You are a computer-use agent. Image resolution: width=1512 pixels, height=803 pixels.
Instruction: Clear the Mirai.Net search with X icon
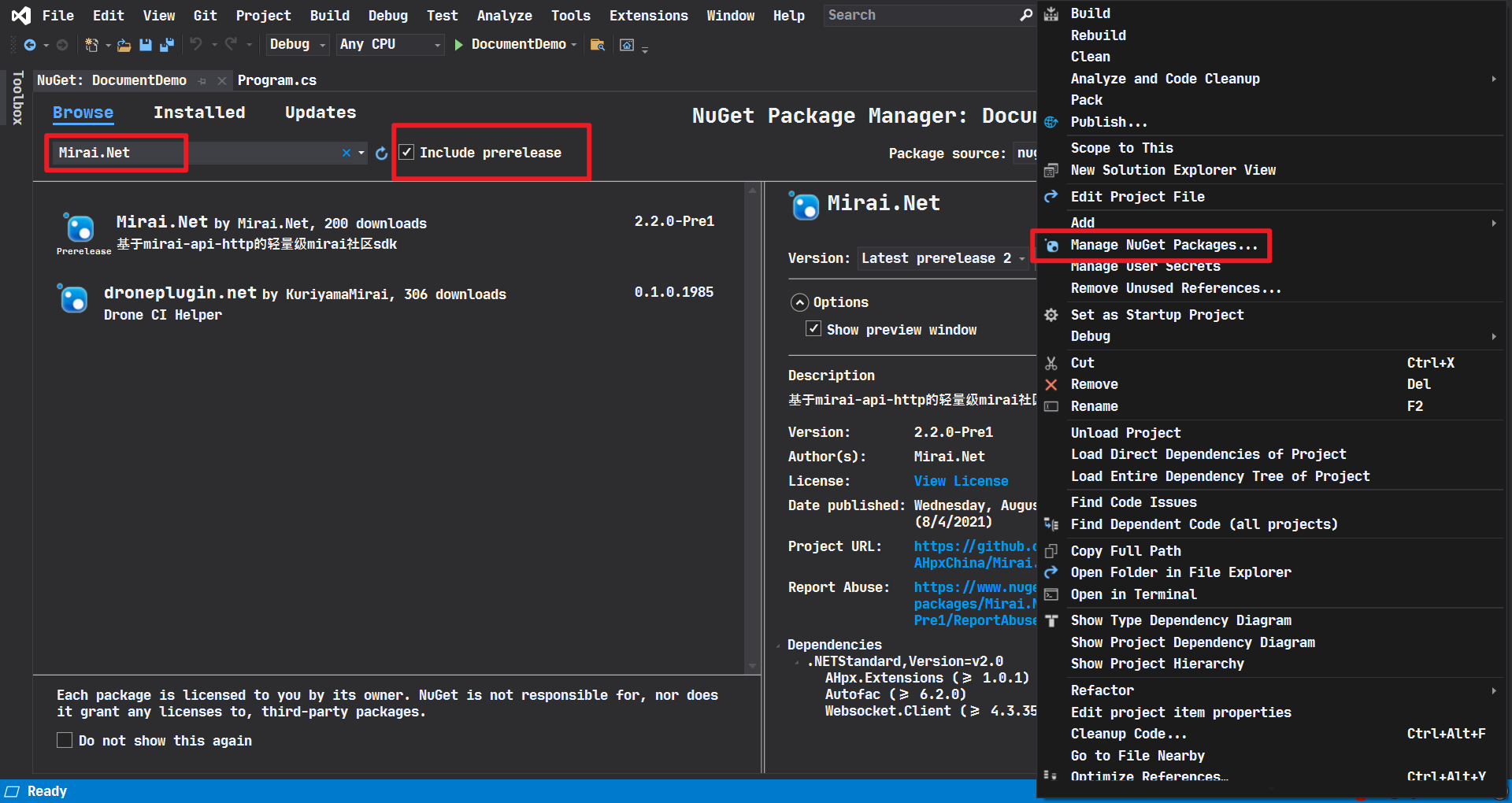click(346, 153)
